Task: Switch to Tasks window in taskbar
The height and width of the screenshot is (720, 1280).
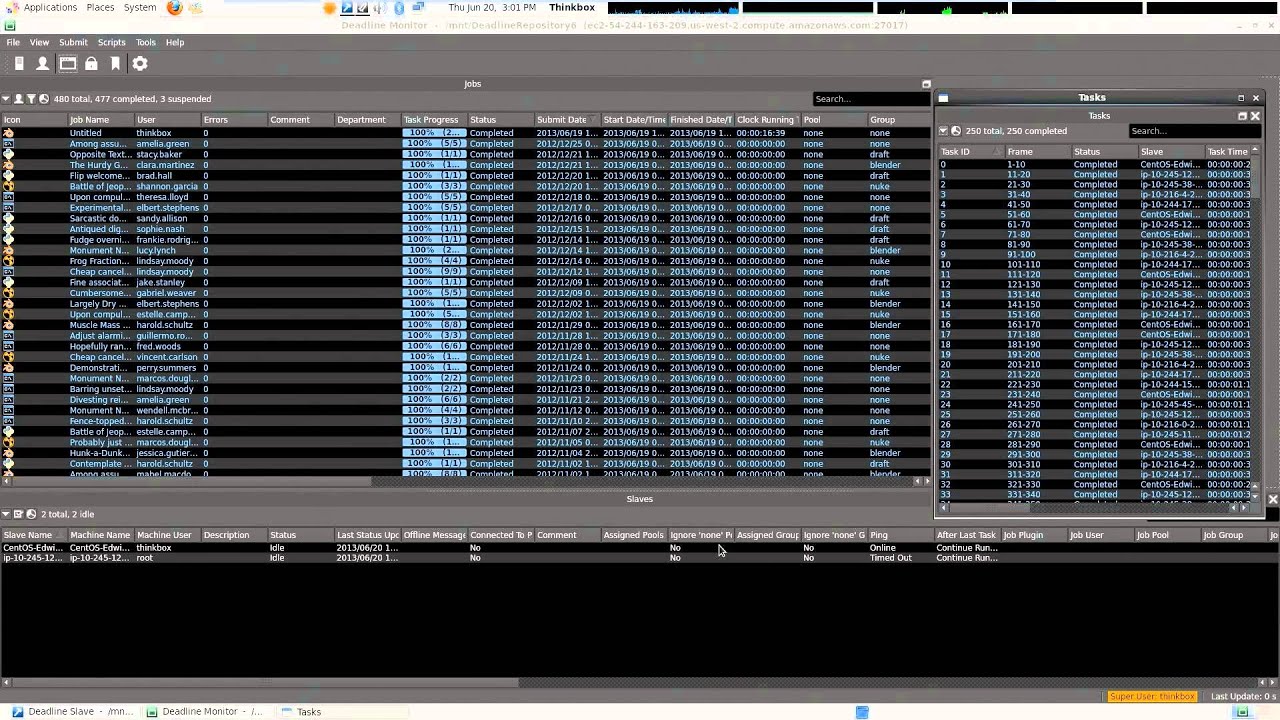Action: 340,712
